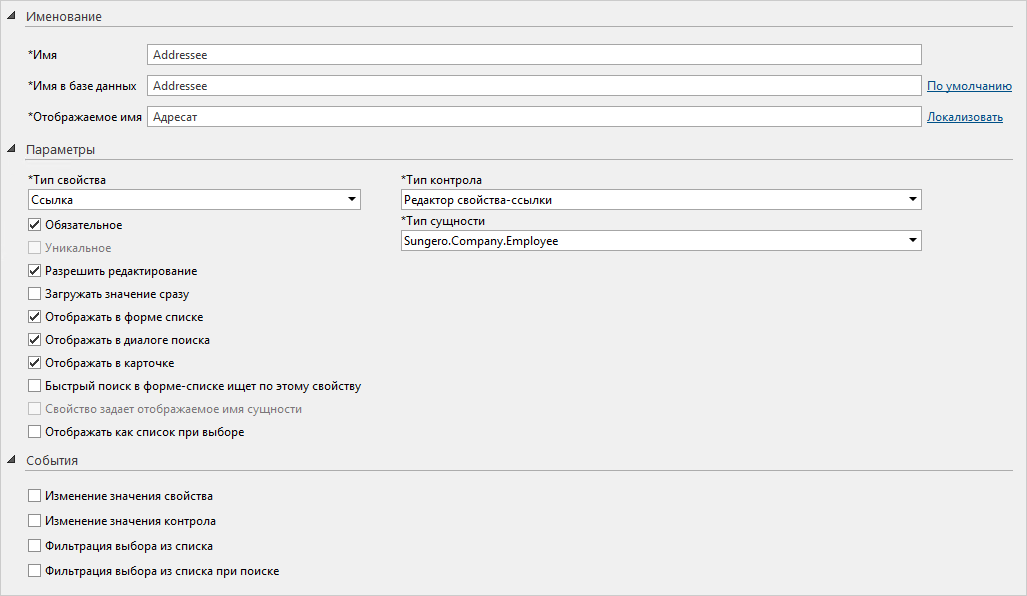The image size is (1027, 596).
Task: Enable Загружать значение сразу
Action: (x=35, y=294)
